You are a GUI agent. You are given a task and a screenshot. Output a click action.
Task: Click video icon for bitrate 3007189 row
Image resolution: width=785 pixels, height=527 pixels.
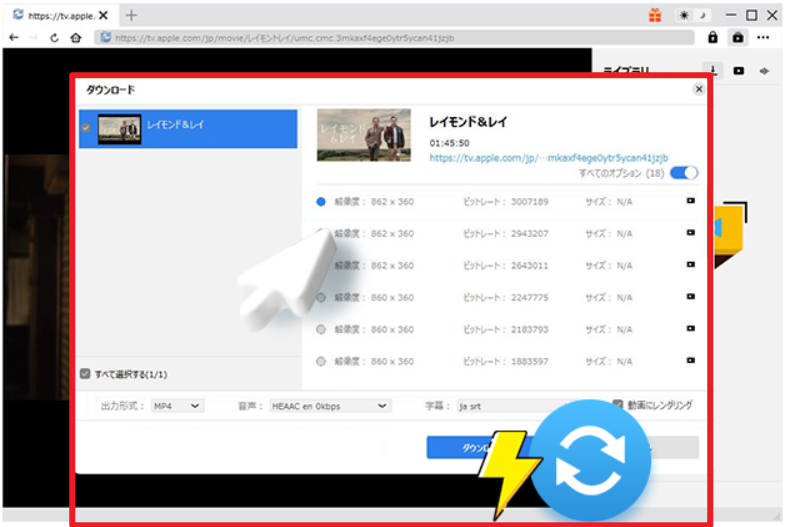(x=690, y=201)
